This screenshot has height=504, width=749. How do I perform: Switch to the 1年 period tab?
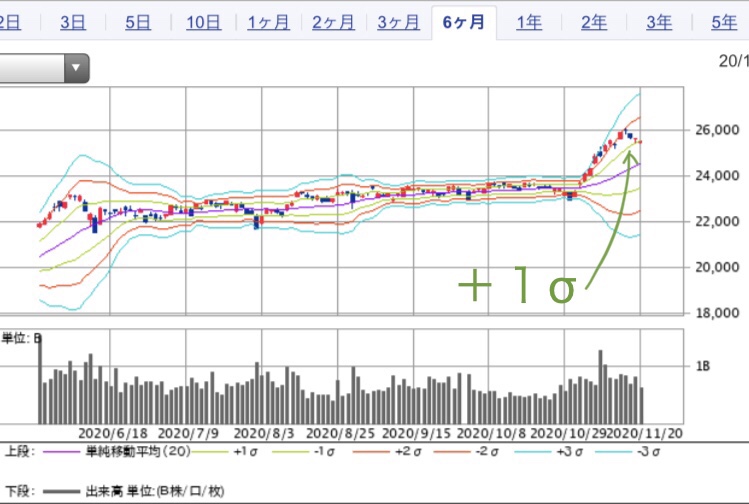529,22
